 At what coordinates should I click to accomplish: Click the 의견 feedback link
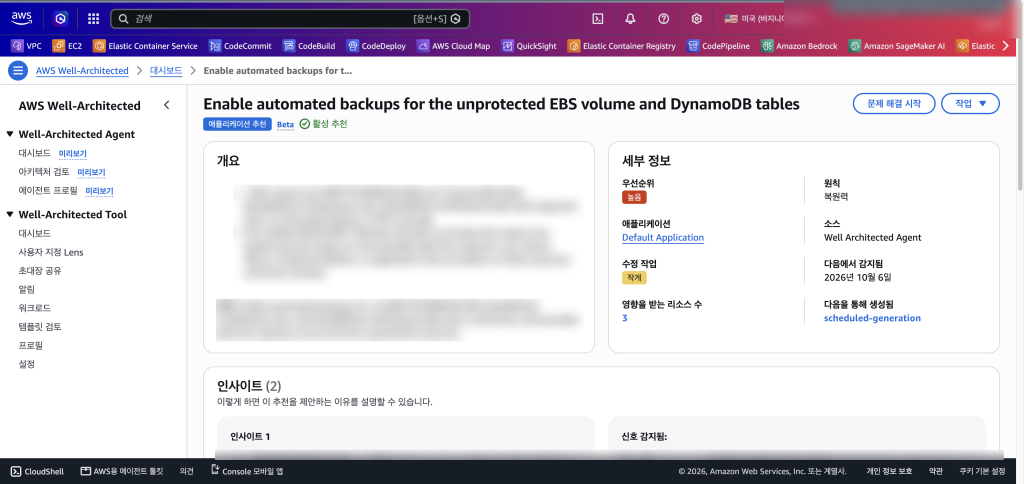(187, 471)
